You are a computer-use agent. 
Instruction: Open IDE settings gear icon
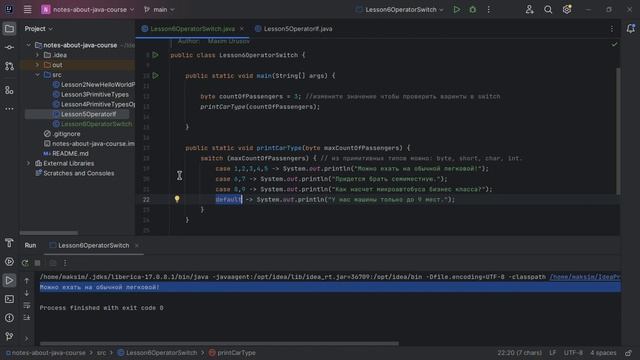[567, 9]
